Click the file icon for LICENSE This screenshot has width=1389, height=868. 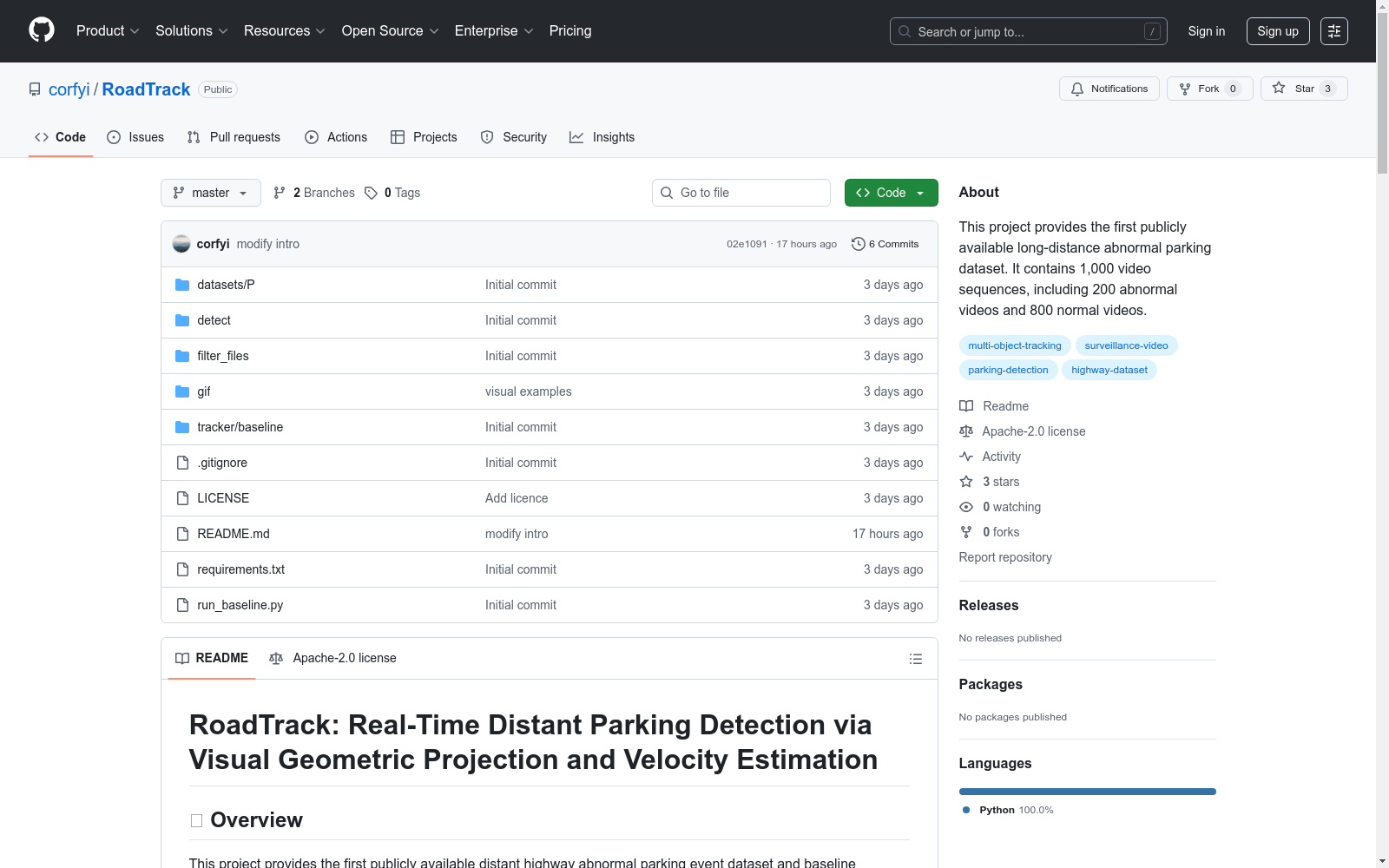tap(182, 498)
